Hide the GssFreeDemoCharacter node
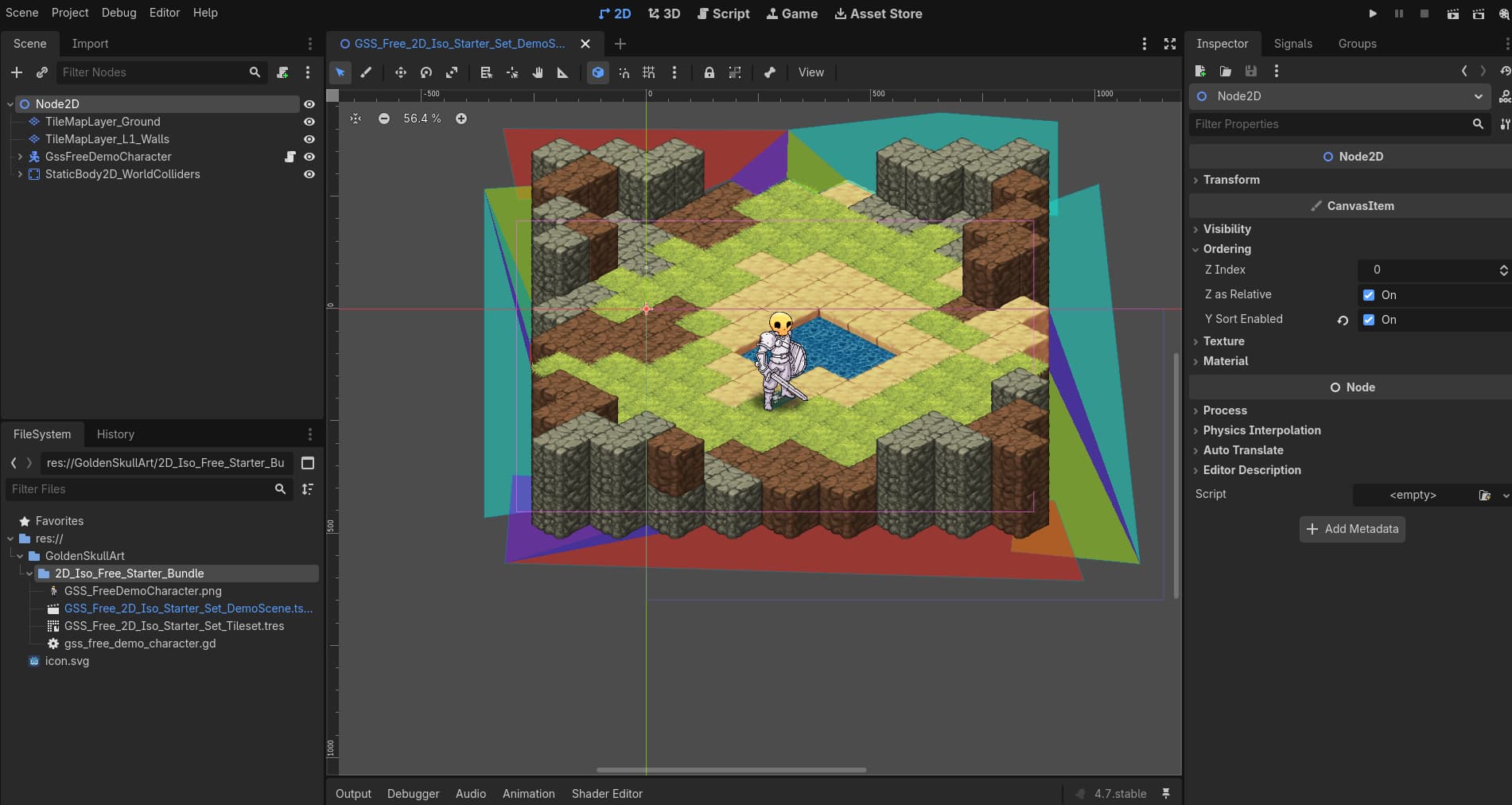This screenshot has height=805, width=1512. (x=309, y=157)
